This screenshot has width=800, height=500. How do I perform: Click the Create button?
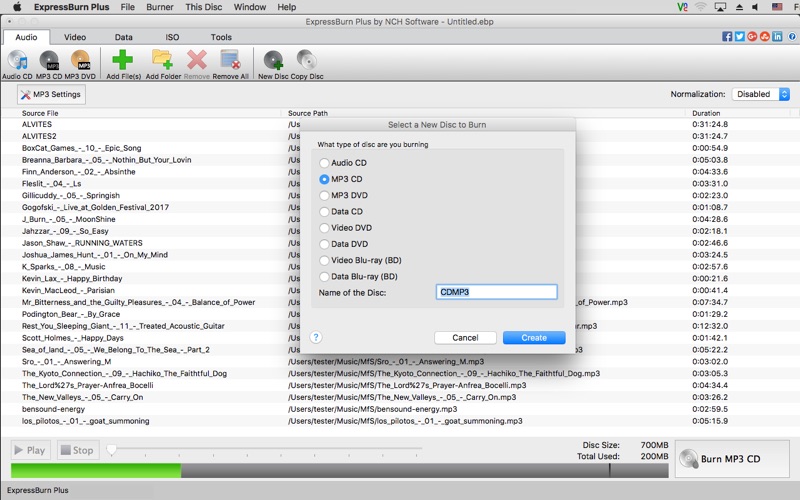(x=534, y=338)
